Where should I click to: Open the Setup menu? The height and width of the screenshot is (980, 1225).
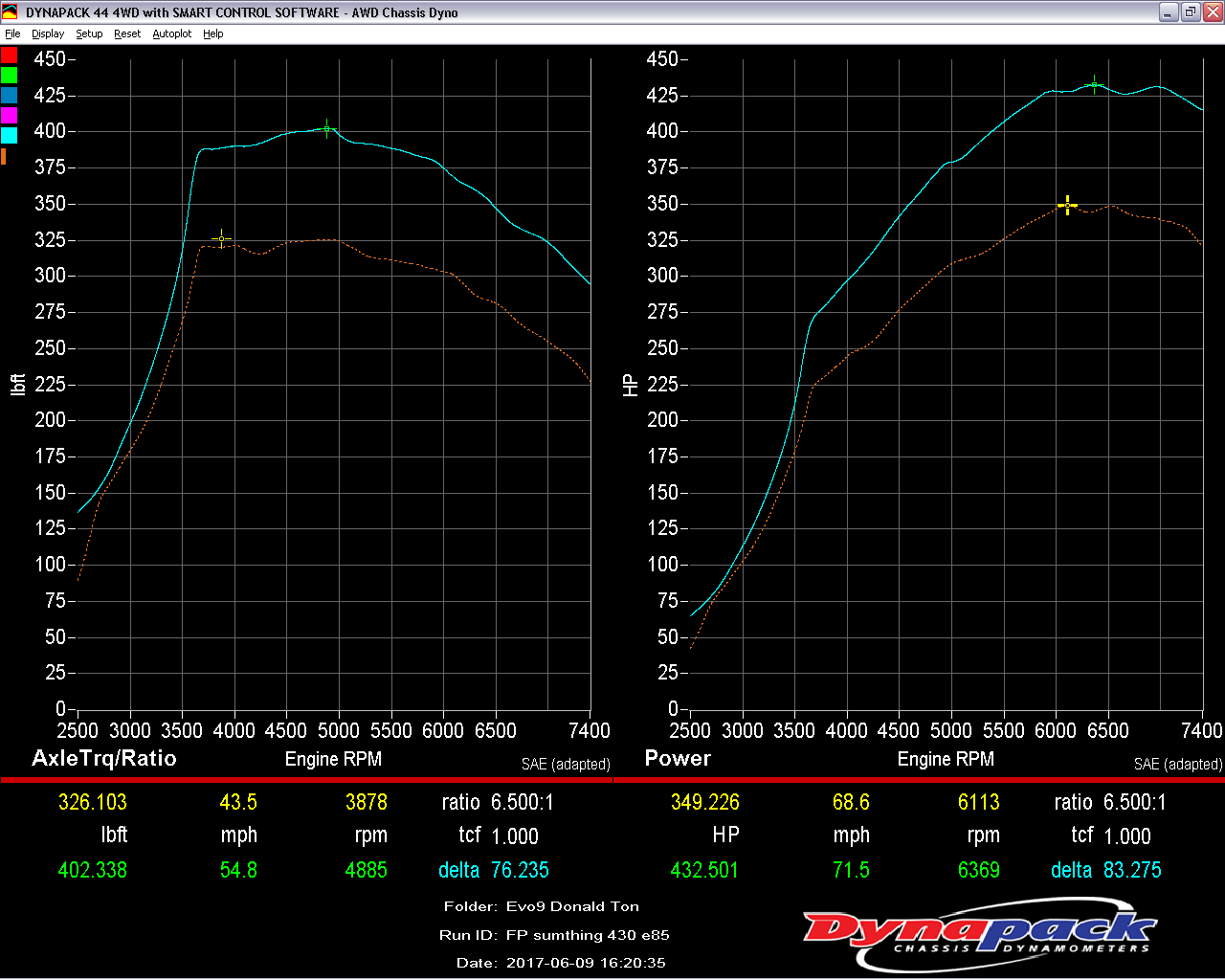coord(89,33)
